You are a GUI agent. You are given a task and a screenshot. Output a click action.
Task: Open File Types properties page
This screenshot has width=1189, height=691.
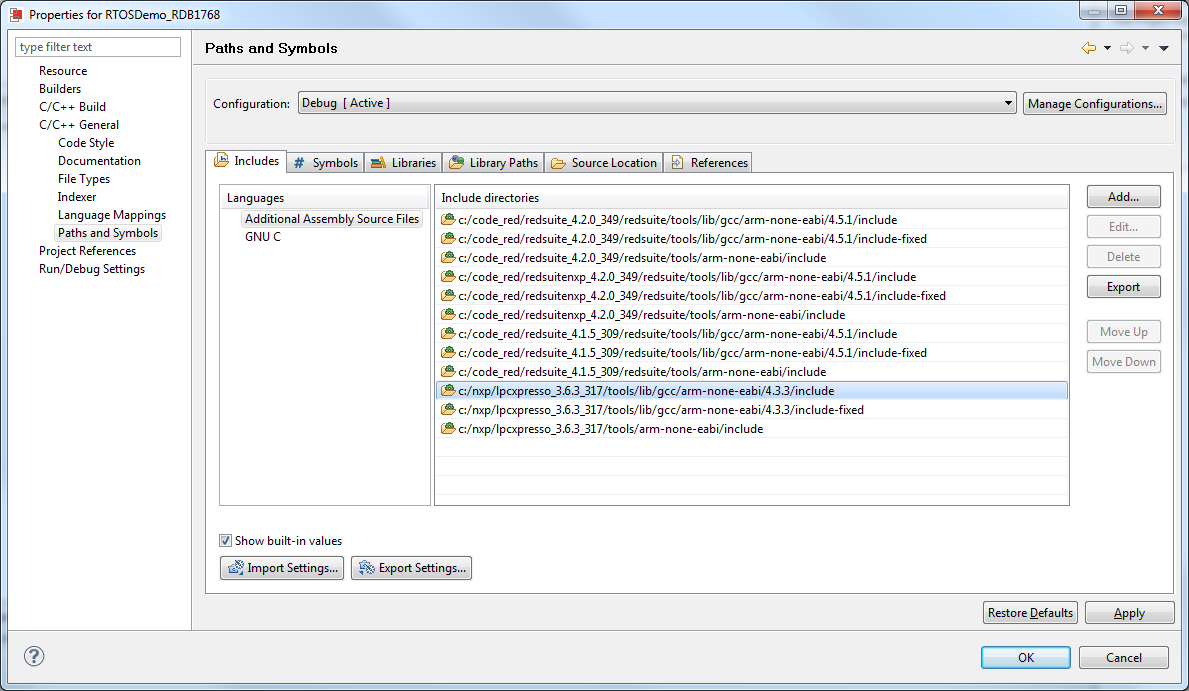[83, 179]
